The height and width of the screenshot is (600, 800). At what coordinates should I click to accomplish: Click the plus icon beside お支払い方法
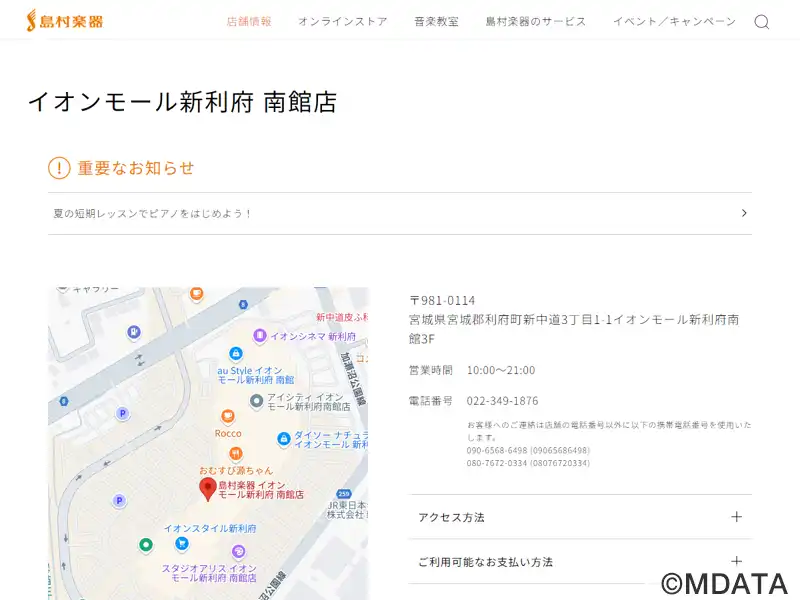point(736,561)
